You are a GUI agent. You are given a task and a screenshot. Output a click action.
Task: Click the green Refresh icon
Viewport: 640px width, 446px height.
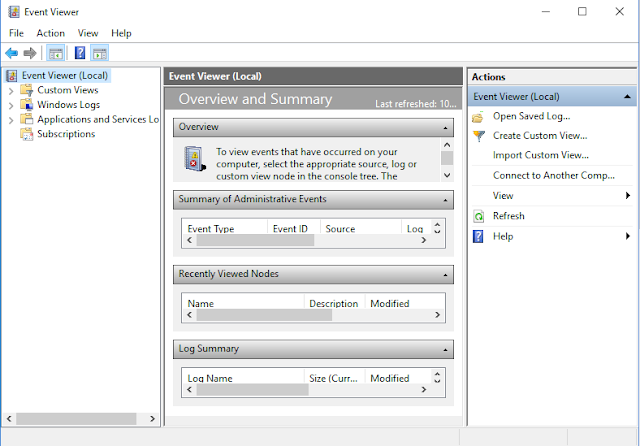(478, 216)
